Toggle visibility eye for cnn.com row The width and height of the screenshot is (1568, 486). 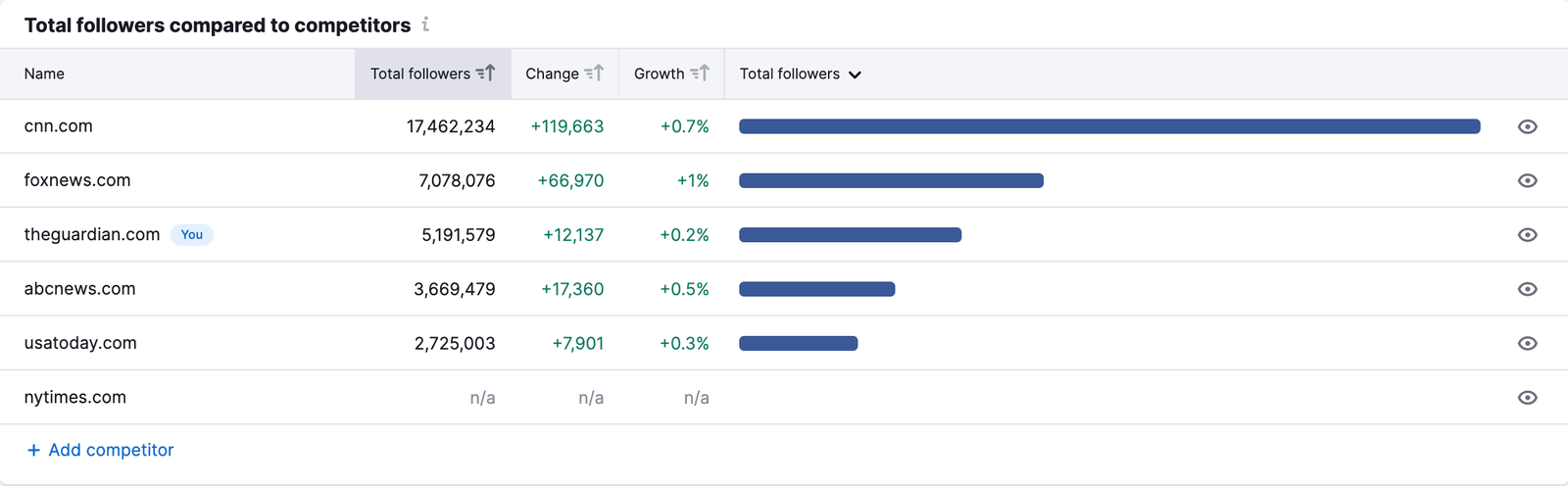click(x=1527, y=126)
